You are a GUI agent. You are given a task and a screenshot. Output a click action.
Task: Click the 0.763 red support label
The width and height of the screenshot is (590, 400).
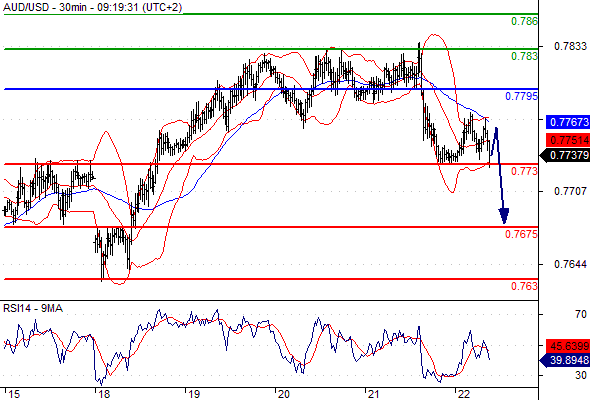[x=524, y=286]
